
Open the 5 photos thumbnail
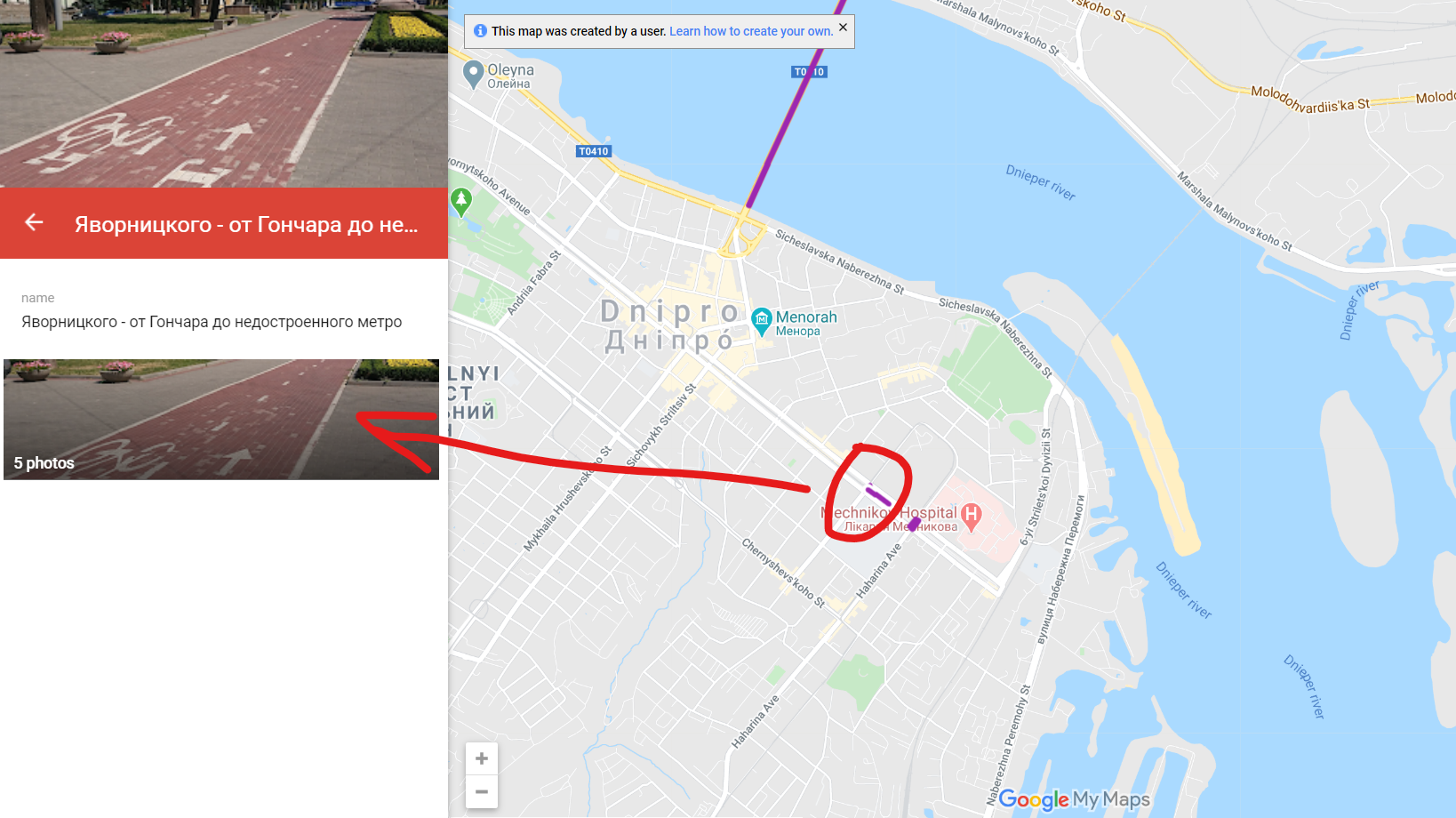point(221,420)
